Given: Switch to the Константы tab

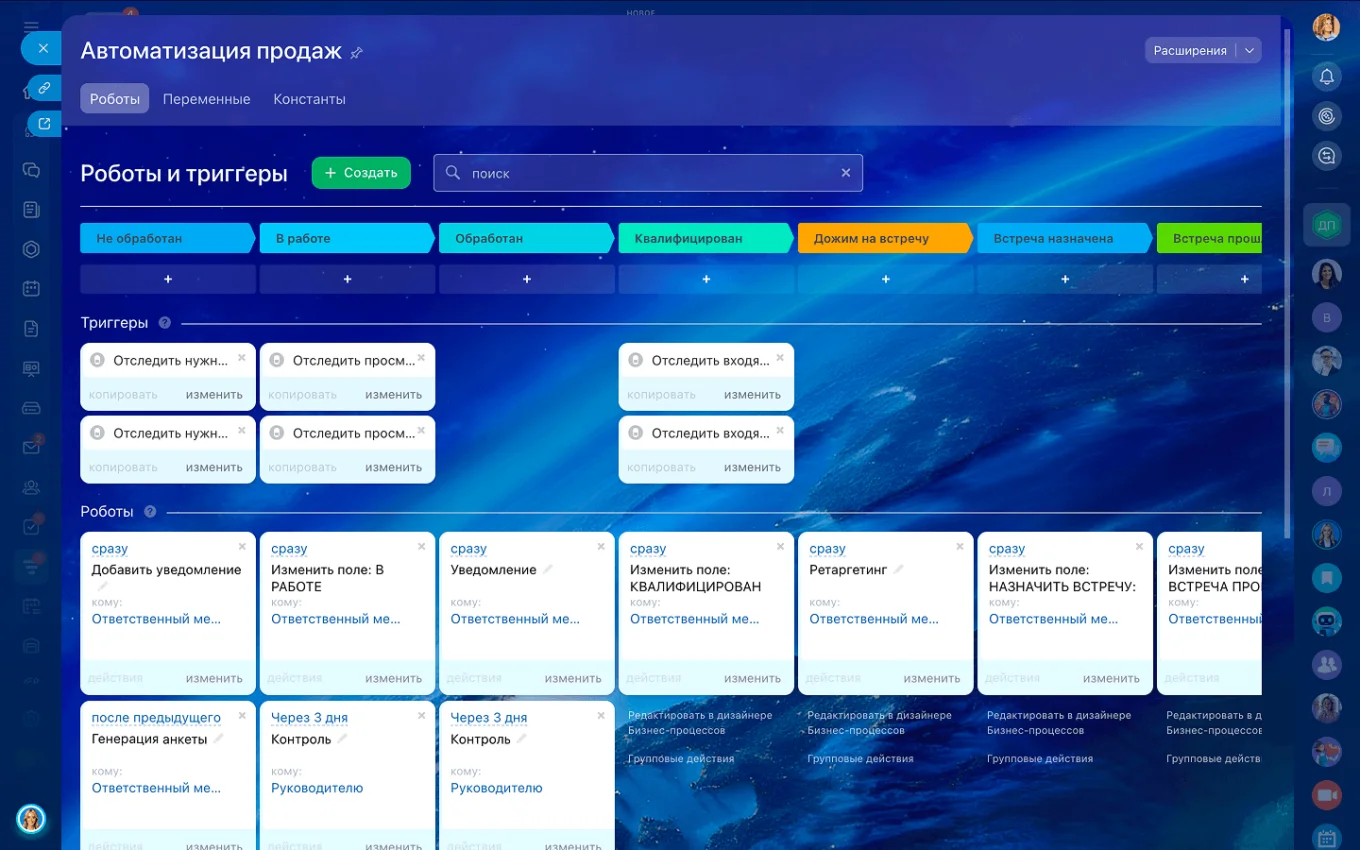Looking at the screenshot, I should click(309, 99).
